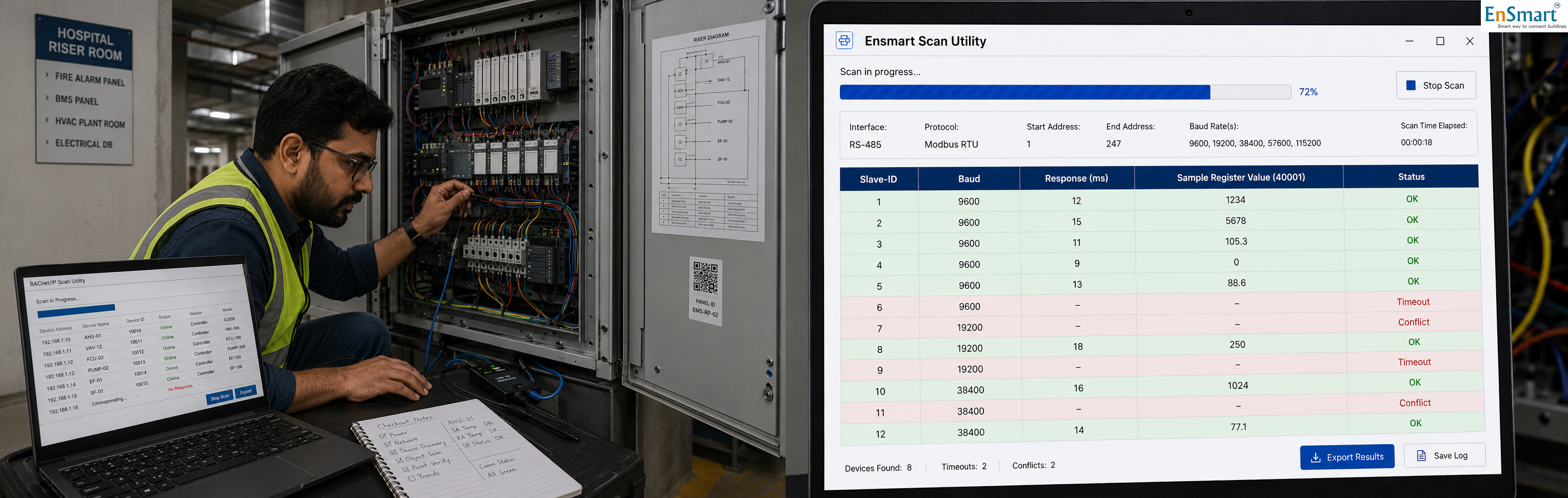This screenshot has height=498, width=1568.
Task: Click register value 1234 for slave 1
Action: [1235, 200]
